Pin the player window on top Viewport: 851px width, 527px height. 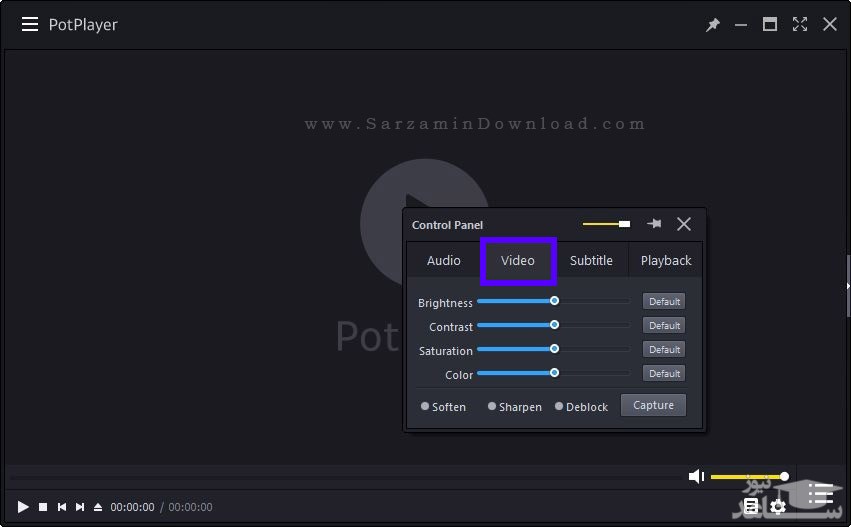tap(713, 25)
